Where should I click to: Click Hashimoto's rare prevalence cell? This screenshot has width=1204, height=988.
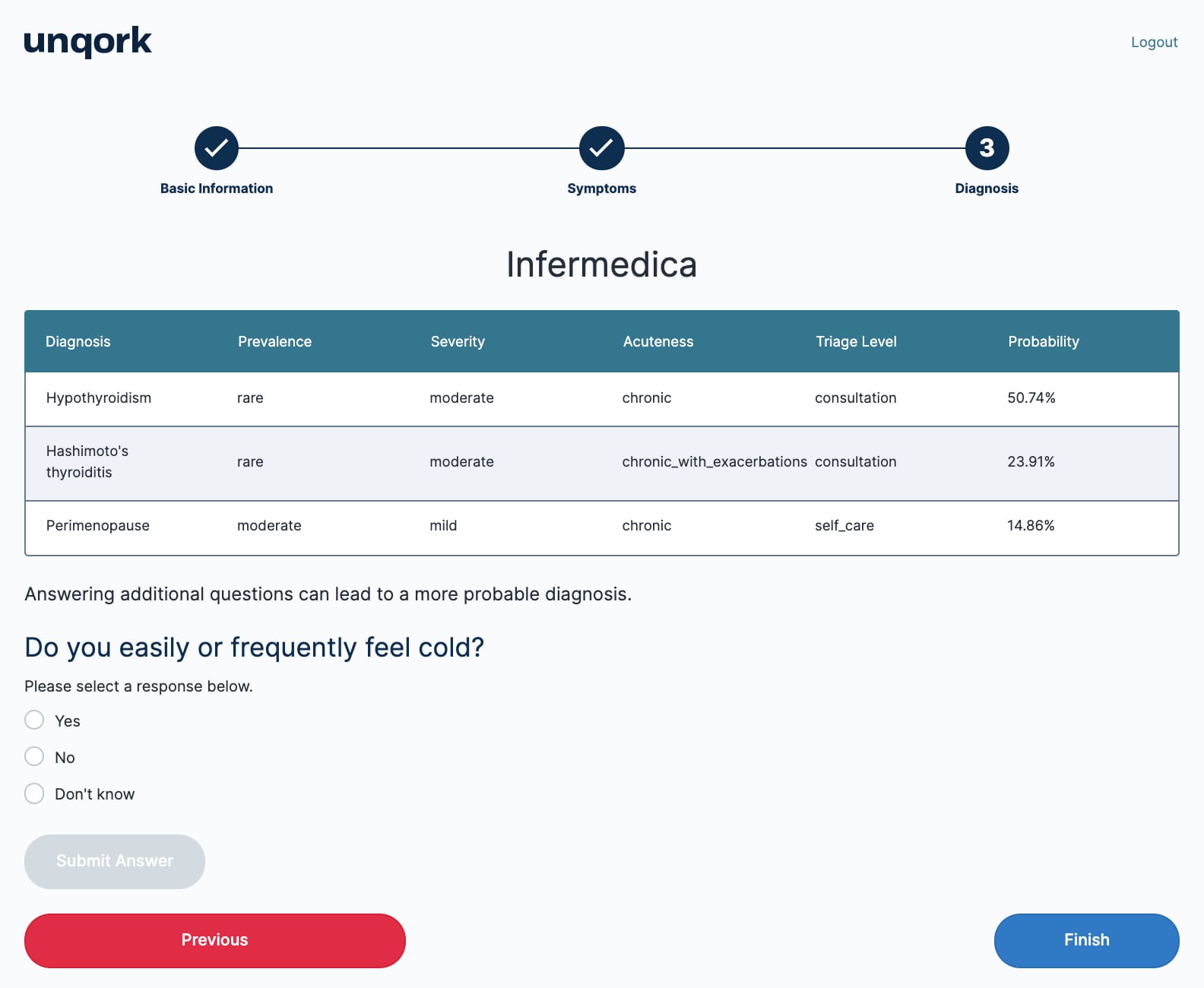pyautogui.click(x=250, y=462)
